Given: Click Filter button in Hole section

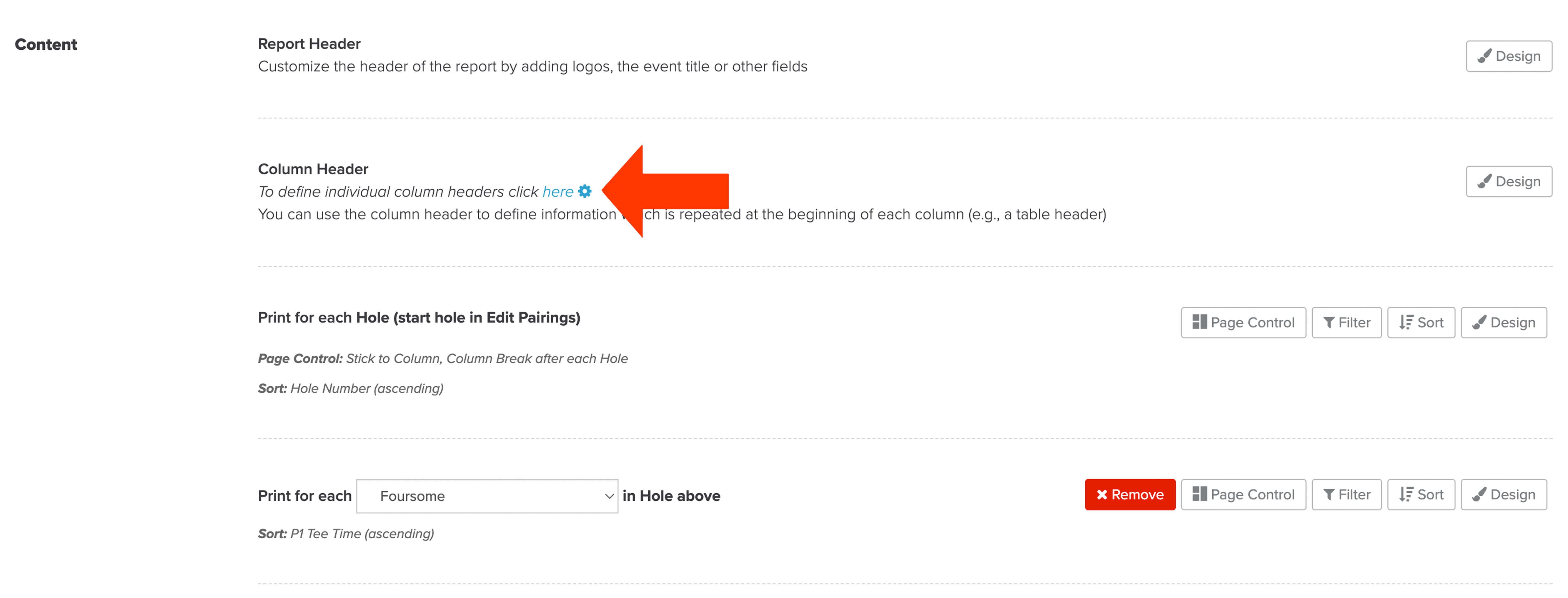Looking at the screenshot, I should [x=1346, y=323].
